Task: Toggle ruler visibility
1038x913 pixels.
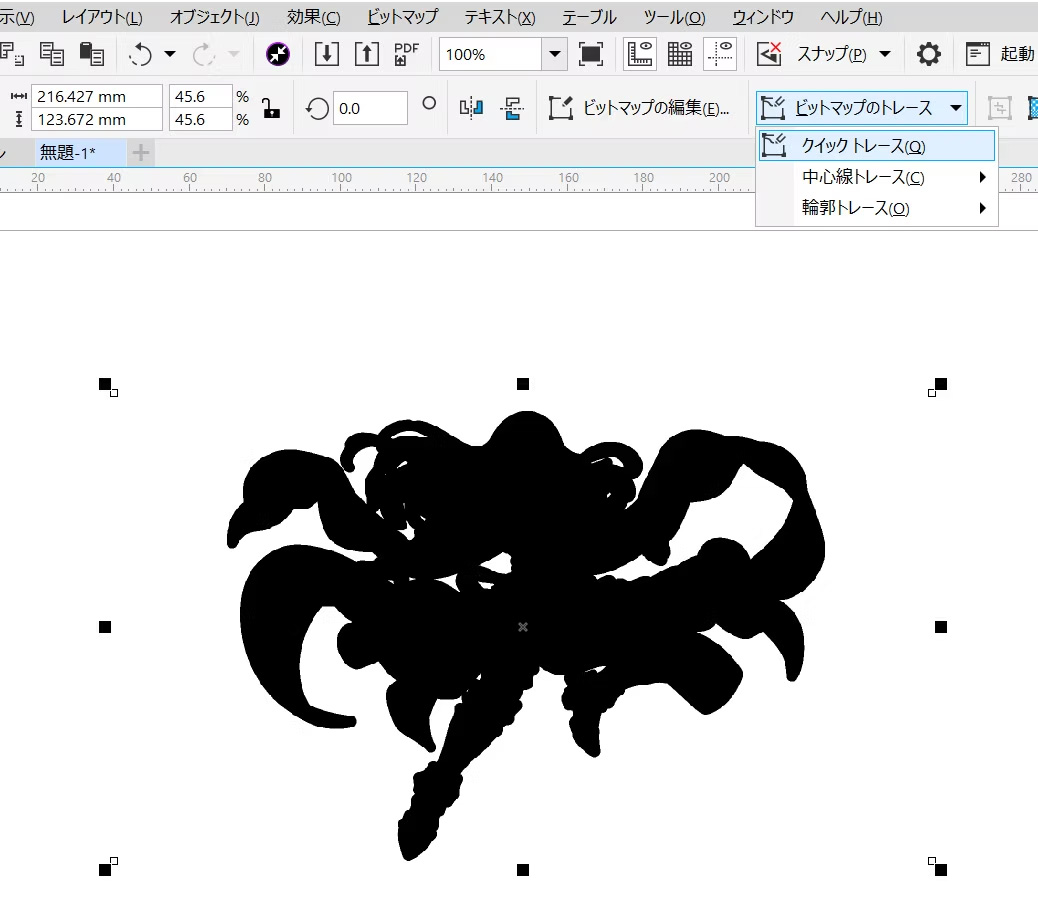Action: click(640, 54)
